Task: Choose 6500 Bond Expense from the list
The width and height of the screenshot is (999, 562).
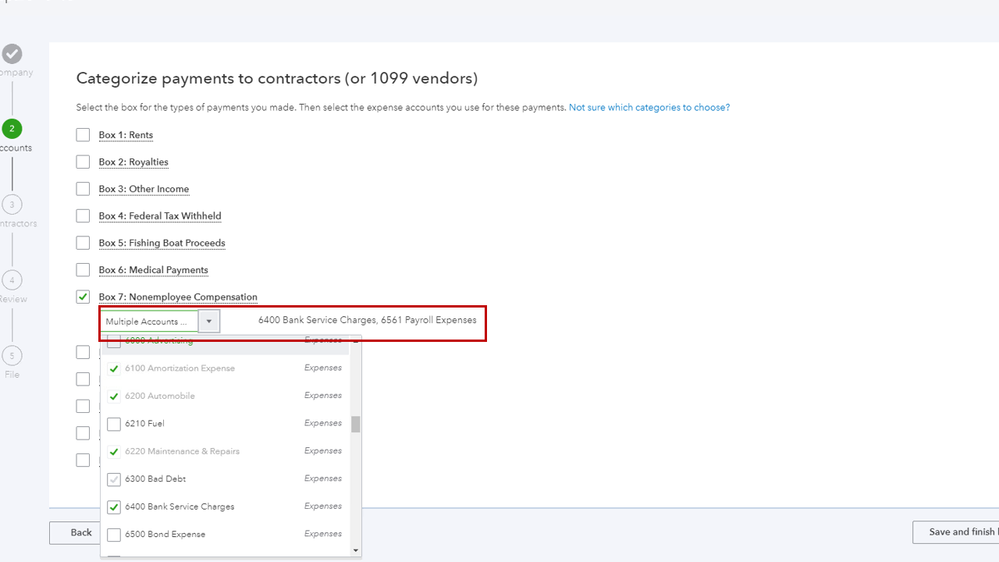Action: pyautogui.click(x=114, y=534)
